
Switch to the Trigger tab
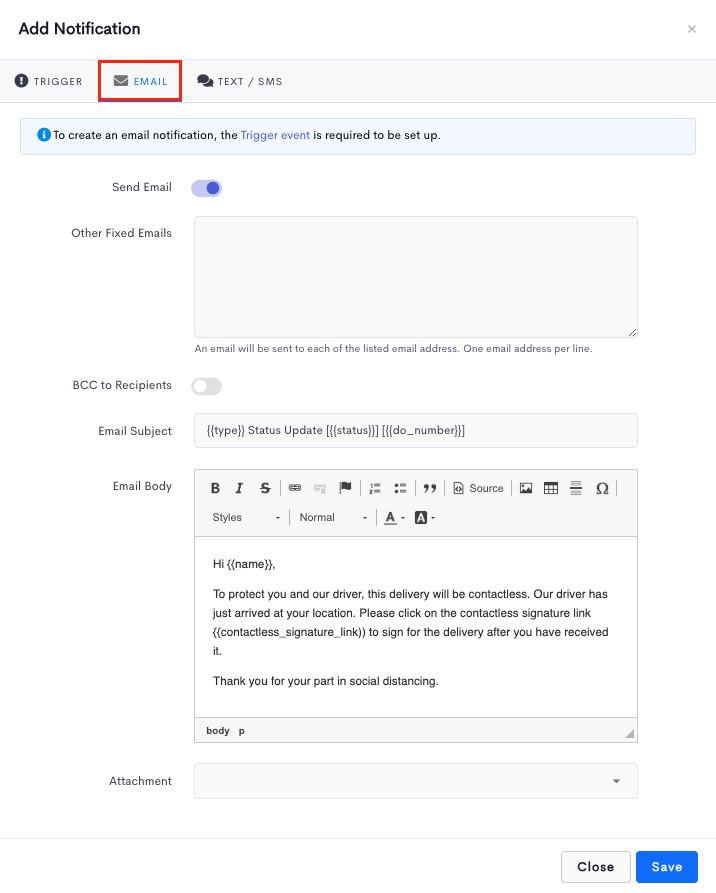coord(49,81)
